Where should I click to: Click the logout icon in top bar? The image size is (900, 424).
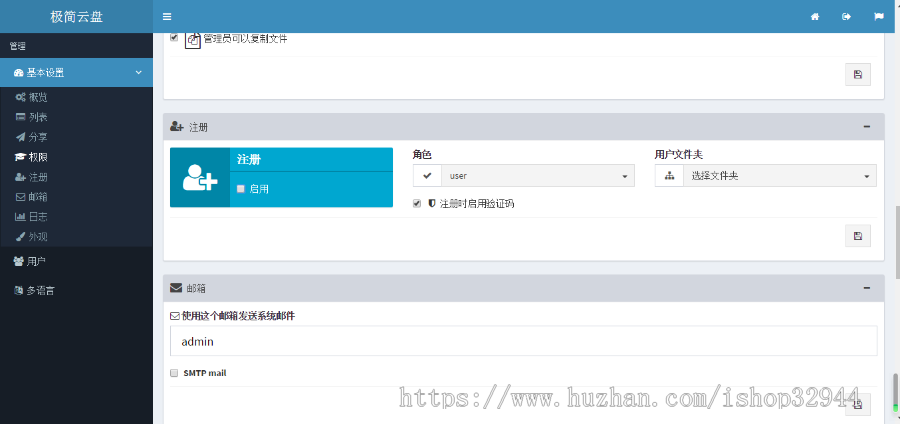click(x=846, y=17)
